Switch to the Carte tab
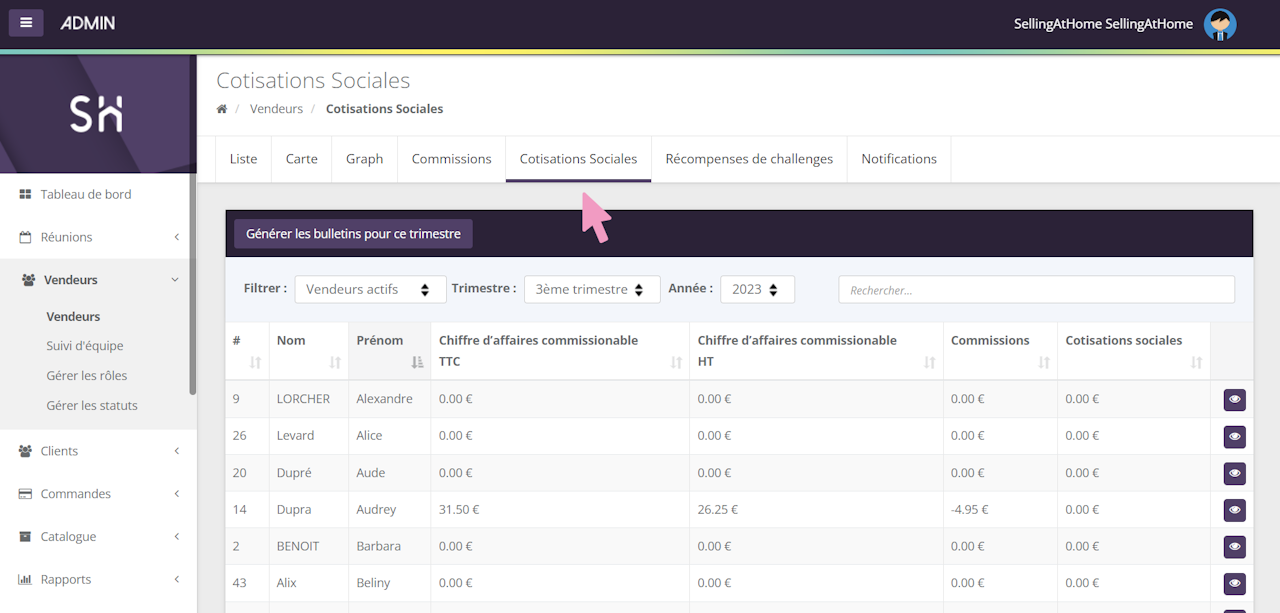Screen dimensions: 1280x613 (302, 159)
